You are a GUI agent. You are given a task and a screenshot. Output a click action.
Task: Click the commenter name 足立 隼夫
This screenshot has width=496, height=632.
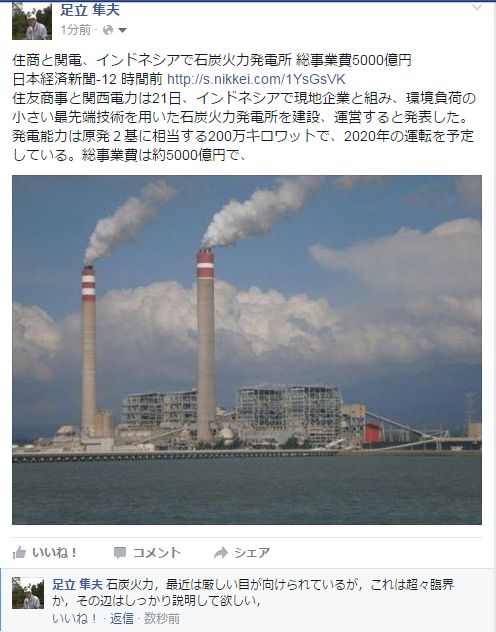77,584
